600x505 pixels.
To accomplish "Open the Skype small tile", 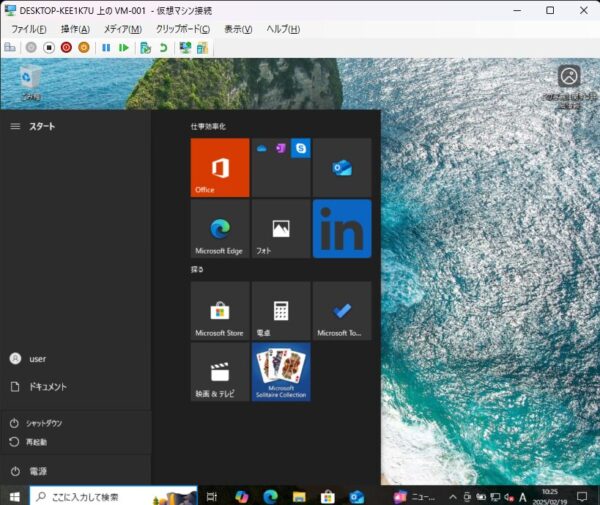I will point(301,148).
